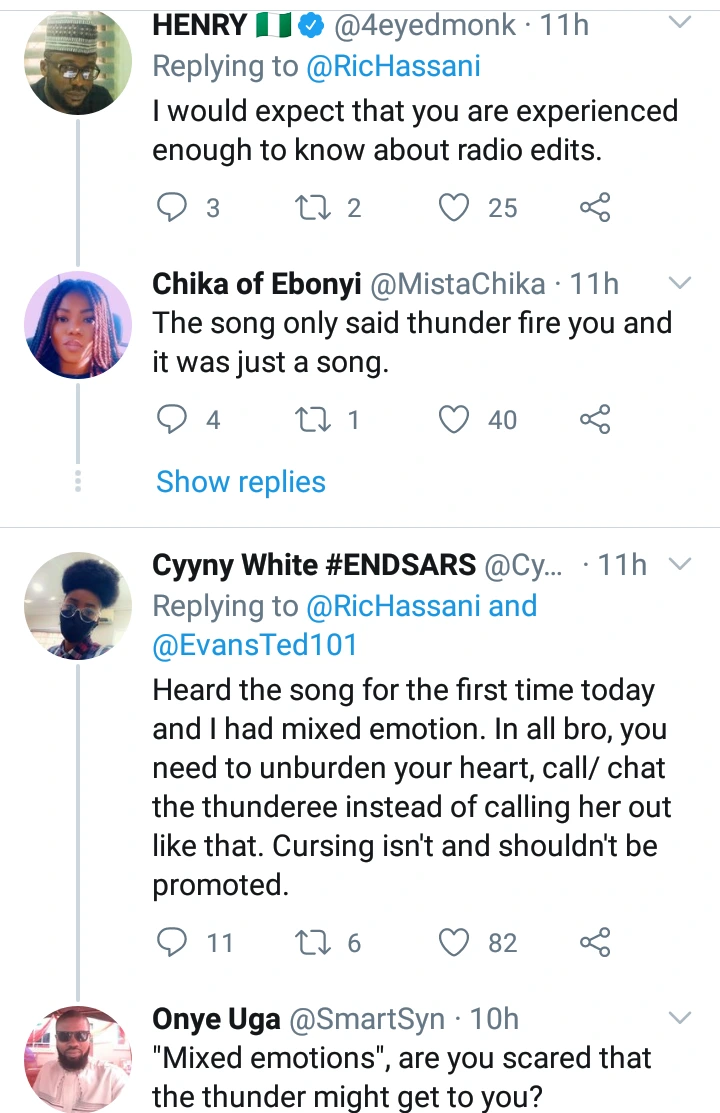Like HENRY's tweet with 25 likes
The height and width of the screenshot is (1113, 720).
tap(456, 207)
